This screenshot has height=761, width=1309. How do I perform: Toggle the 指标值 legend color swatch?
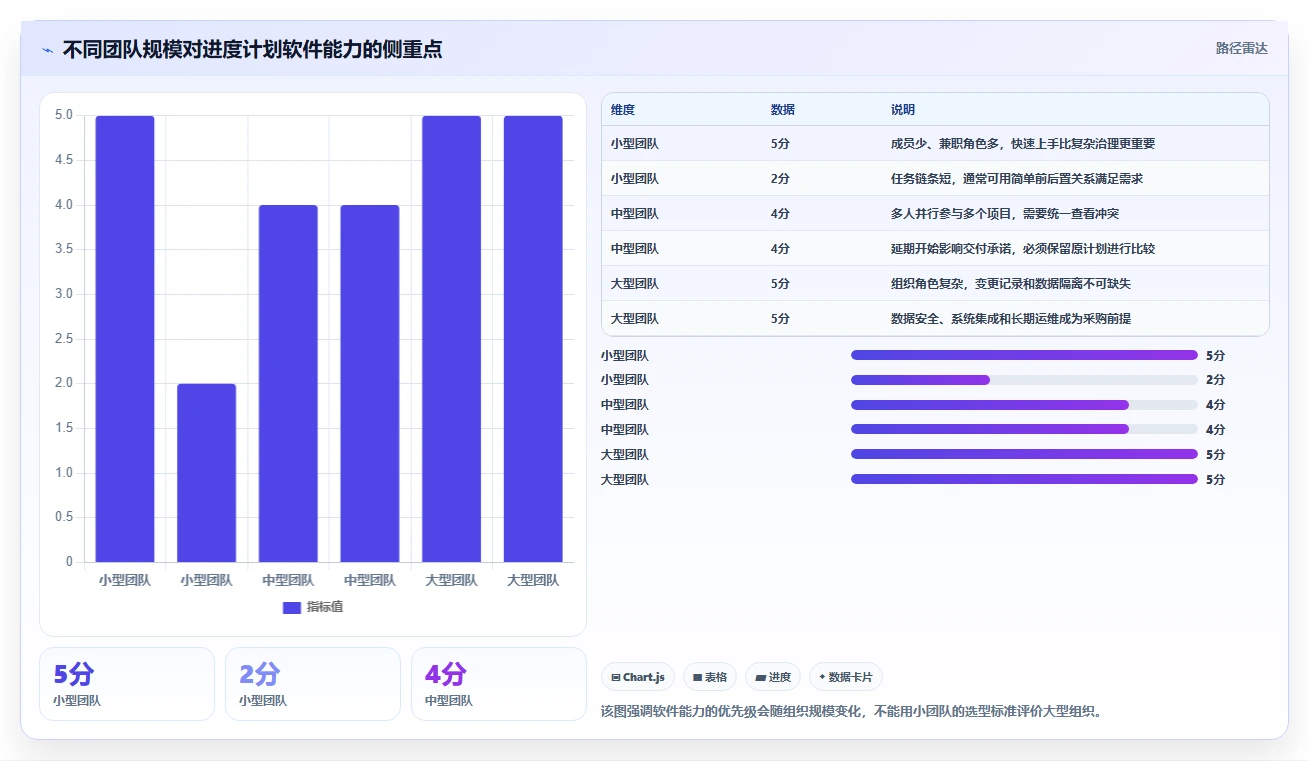[292, 607]
